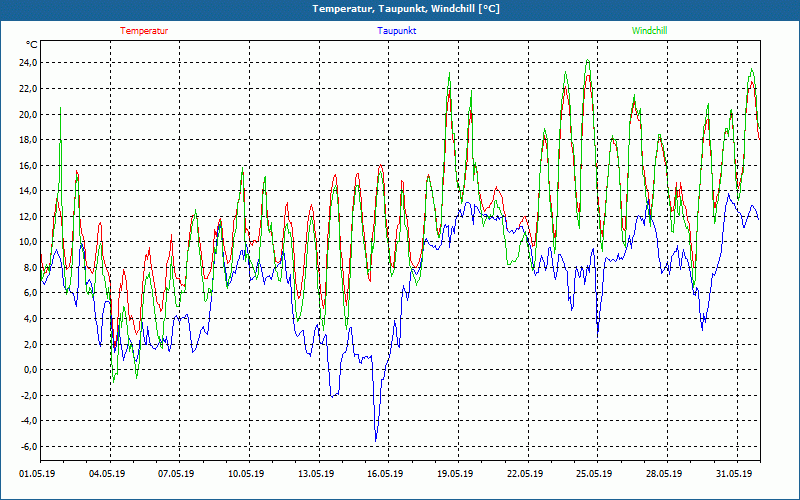Click the 20,0 y-axis value
The width and height of the screenshot is (800, 500).
pyautogui.click(x=28, y=114)
